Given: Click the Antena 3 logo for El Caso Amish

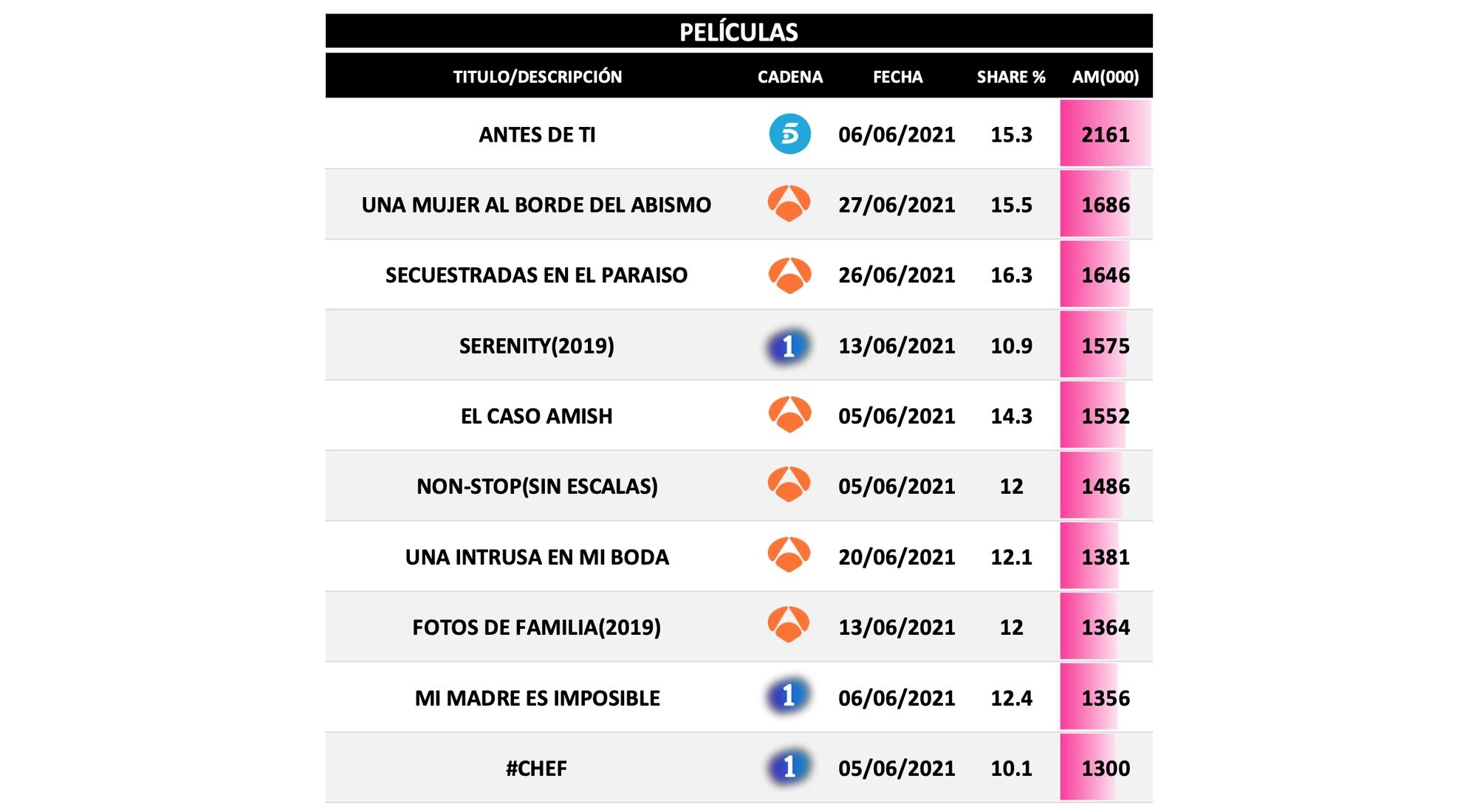Looking at the screenshot, I should [x=789, y=415].
